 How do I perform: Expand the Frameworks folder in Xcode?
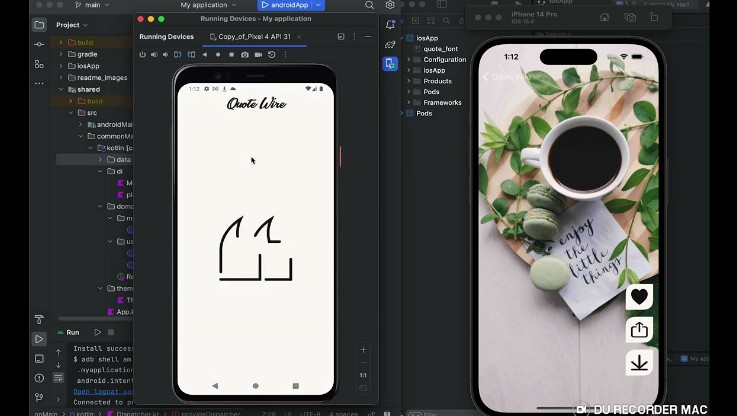pyautogui.click(x=409, y=102)
